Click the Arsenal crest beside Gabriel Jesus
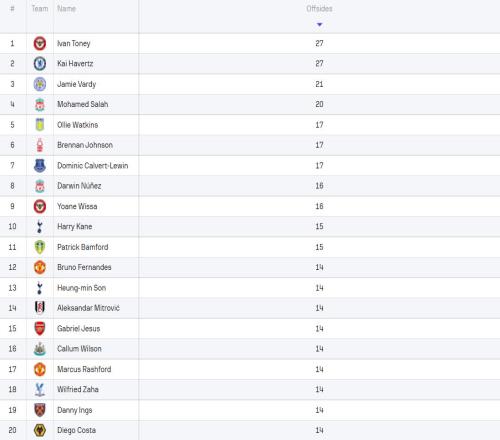This screenshot has width=500, height=440. pyautogui.click(x=40, y=328)
